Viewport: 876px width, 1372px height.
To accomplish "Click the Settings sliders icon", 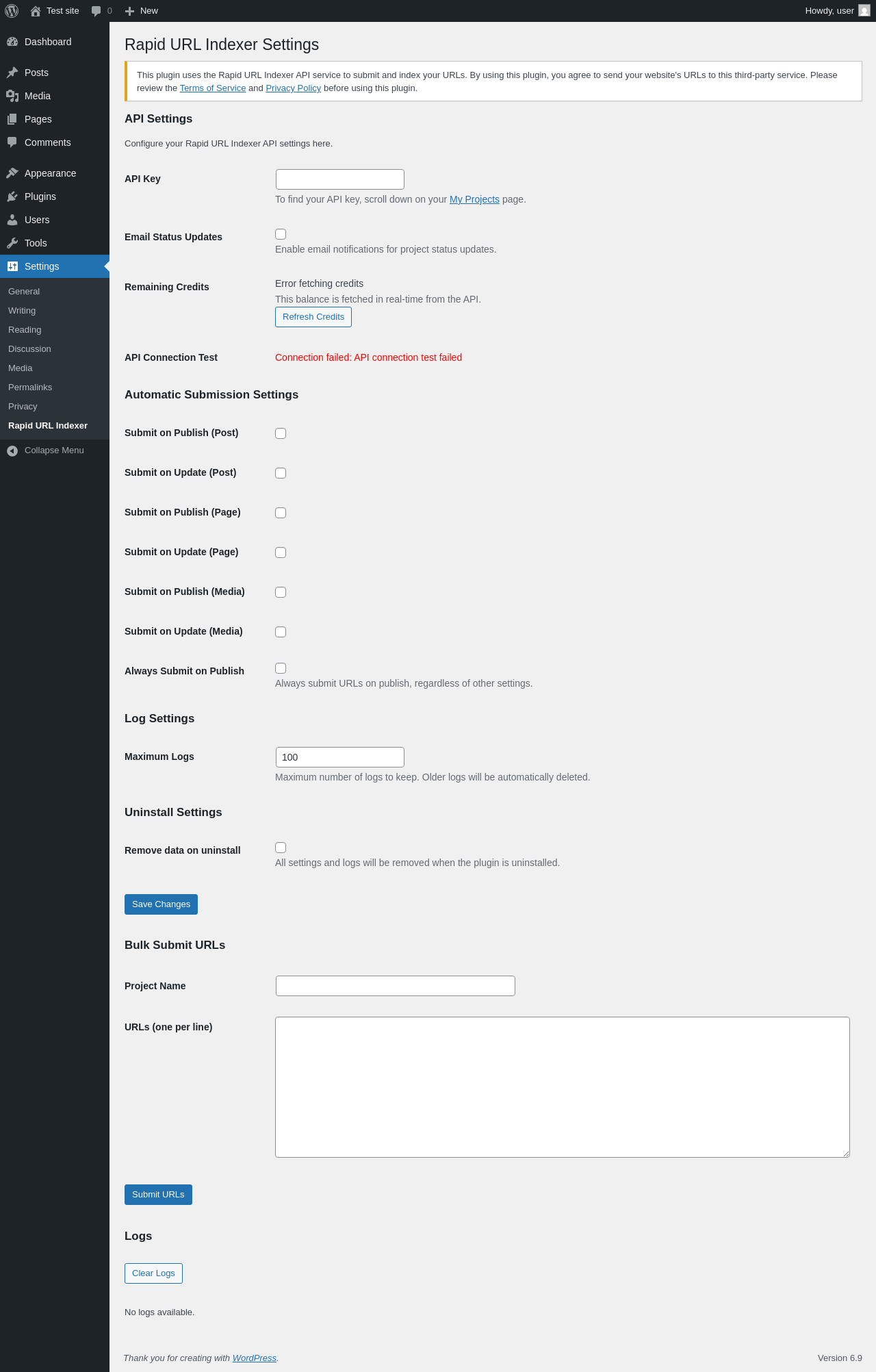I will tap(12, 266).
